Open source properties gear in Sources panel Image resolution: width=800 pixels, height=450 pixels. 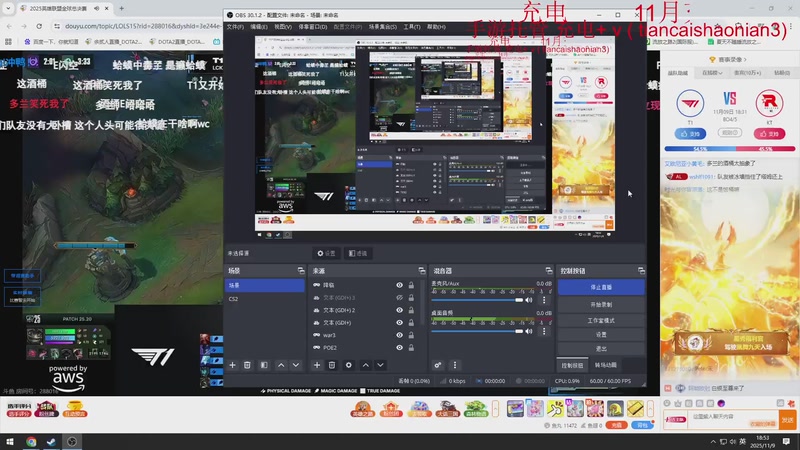tap(349, 365)
